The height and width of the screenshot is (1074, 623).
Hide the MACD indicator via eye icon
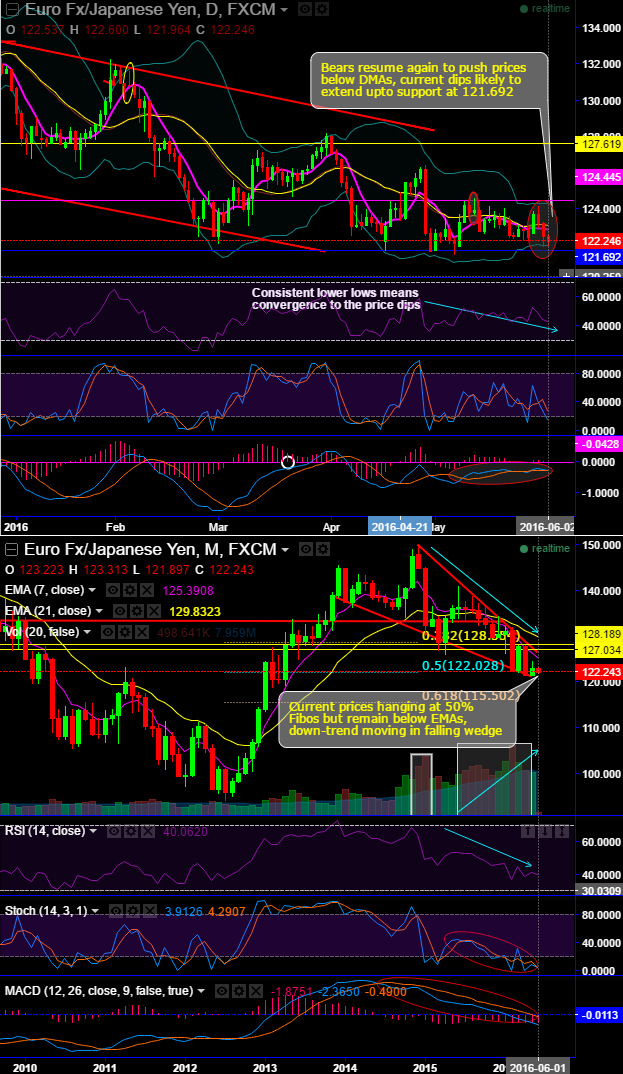pyautogui.click(x=222, y=991)
